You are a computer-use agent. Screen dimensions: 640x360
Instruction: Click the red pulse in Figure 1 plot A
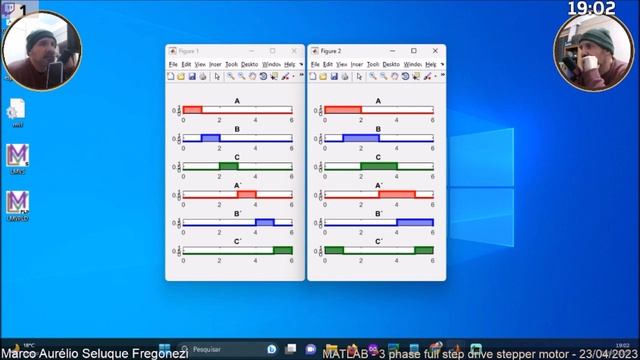(192, 109)
